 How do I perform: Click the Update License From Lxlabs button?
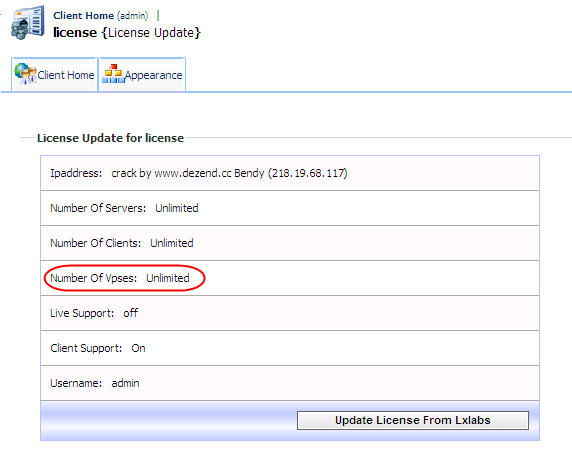click(413, 420)
